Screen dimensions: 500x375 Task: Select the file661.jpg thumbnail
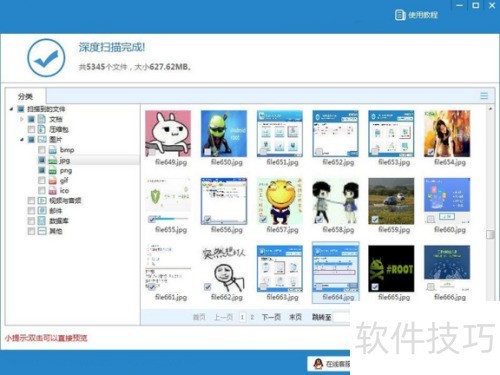(168, 268)
